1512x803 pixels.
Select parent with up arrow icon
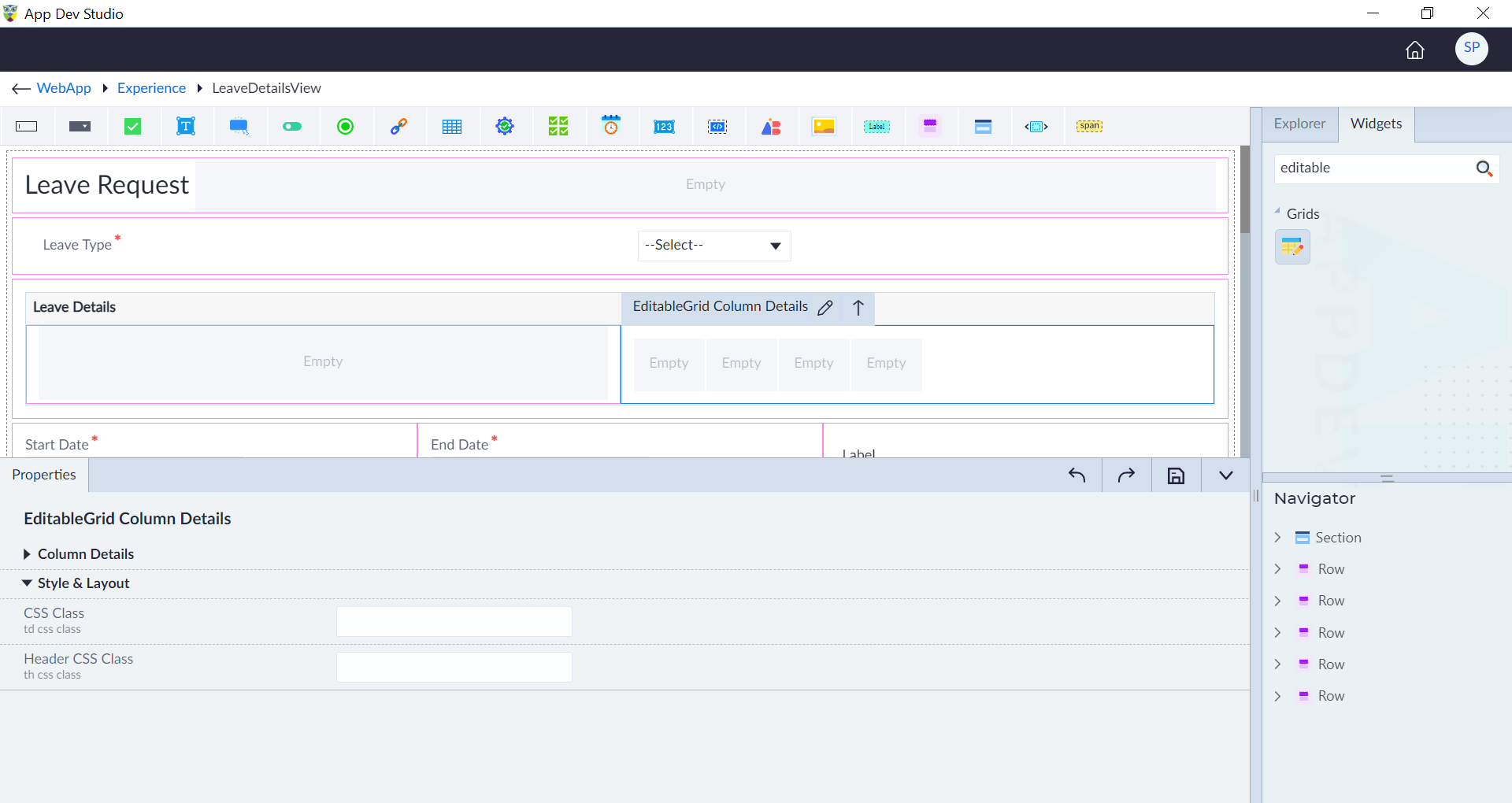(x=858, y=308)
